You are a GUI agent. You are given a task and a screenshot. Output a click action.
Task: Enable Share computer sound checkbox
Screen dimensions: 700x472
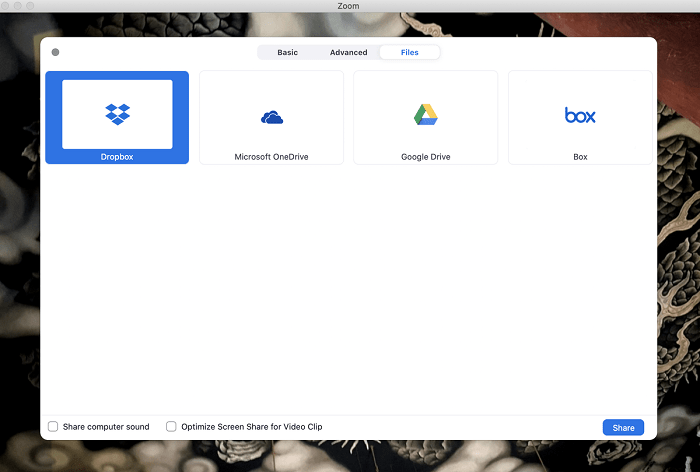(53, 426)
